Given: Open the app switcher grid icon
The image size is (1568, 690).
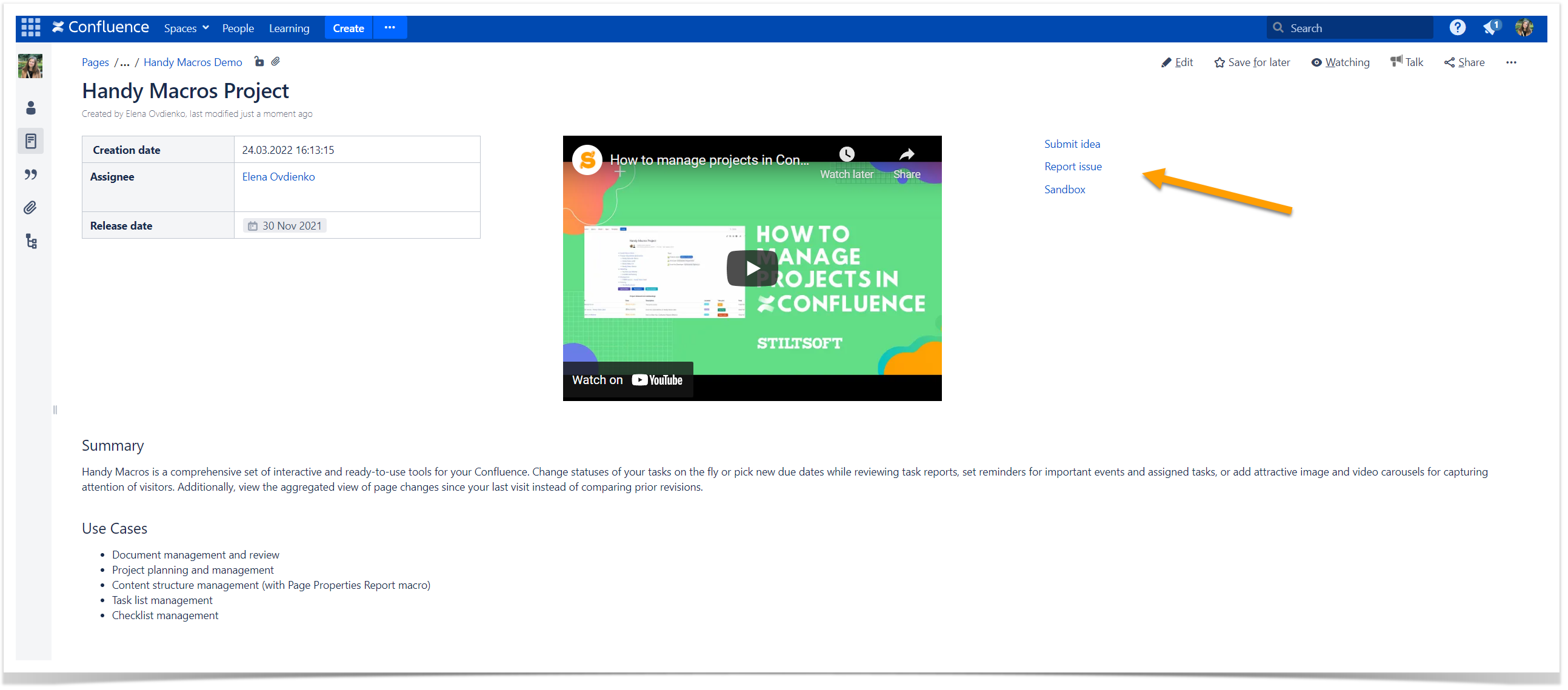Looking at the screenshot, I should coord(30,27).
